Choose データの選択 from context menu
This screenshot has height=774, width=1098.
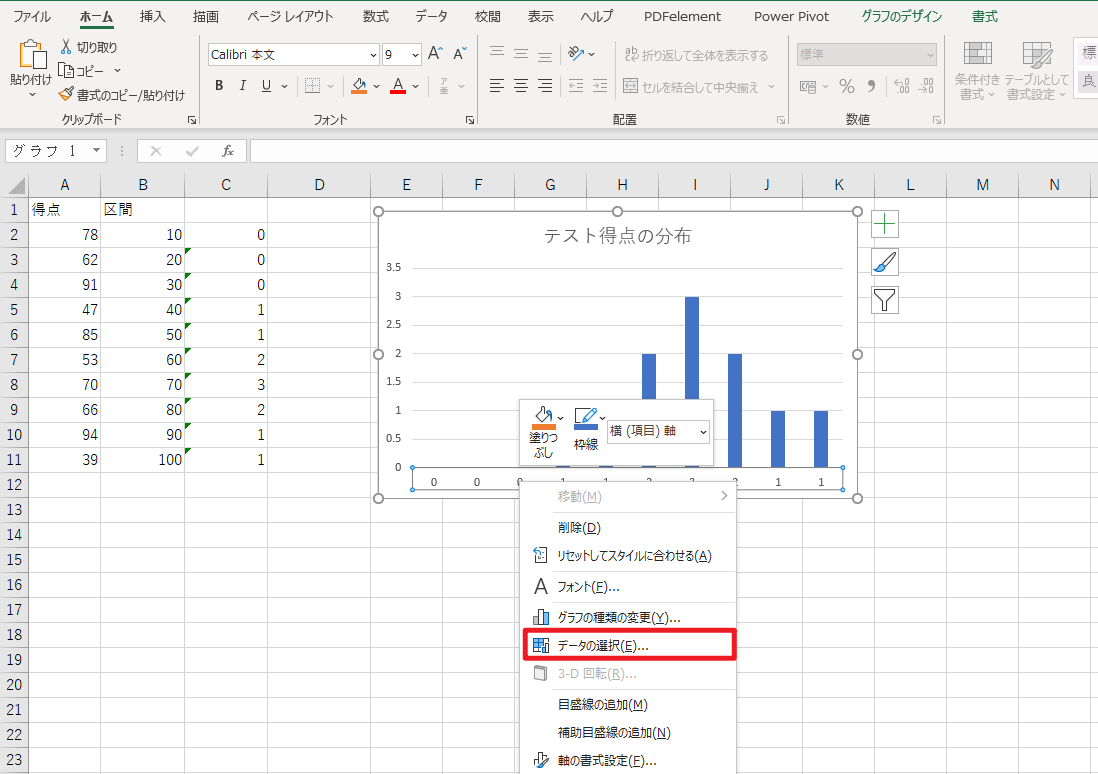(x=602, y=646)
